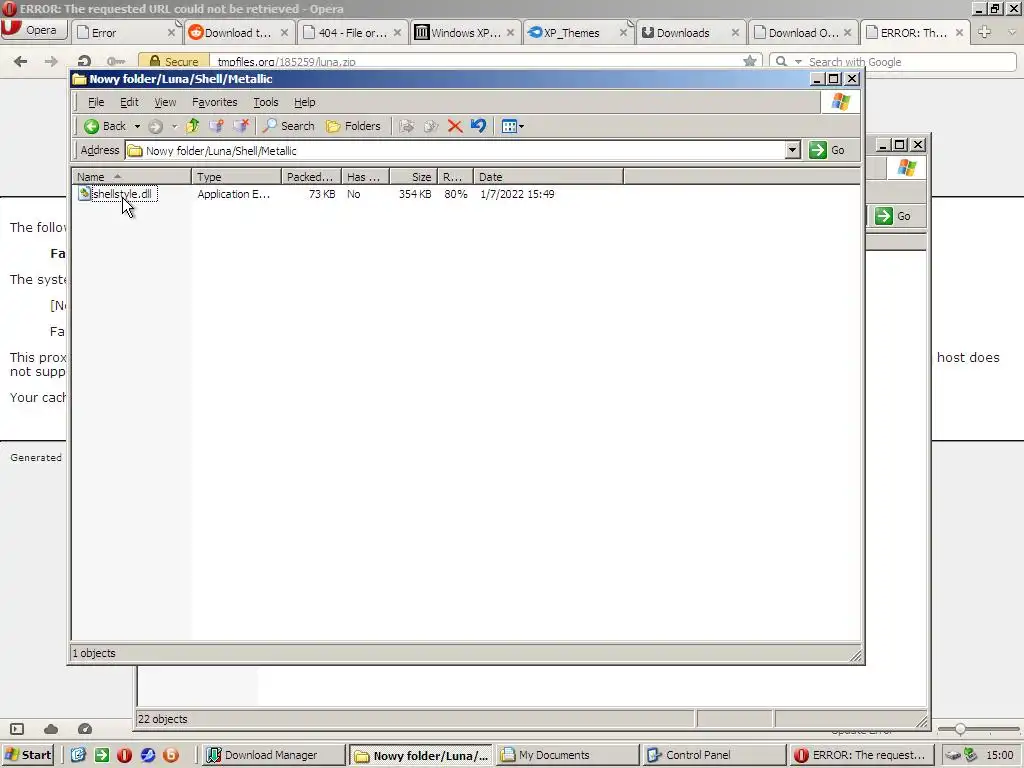Sort by the Packed size column header
Viewport: 1024px width, 768px height.
click(x=312, y=177)
